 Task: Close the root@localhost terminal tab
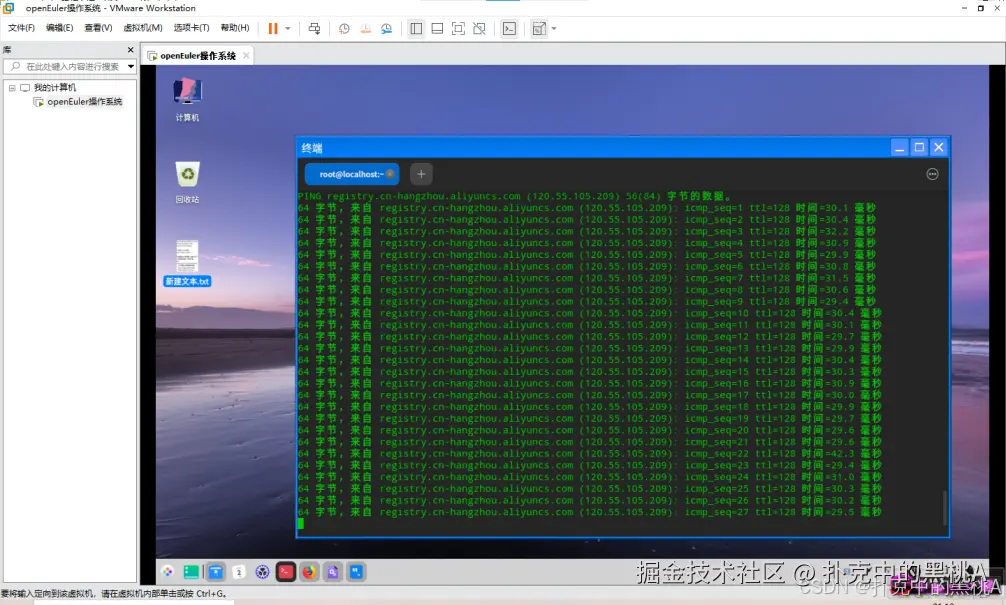pos(390,174)
